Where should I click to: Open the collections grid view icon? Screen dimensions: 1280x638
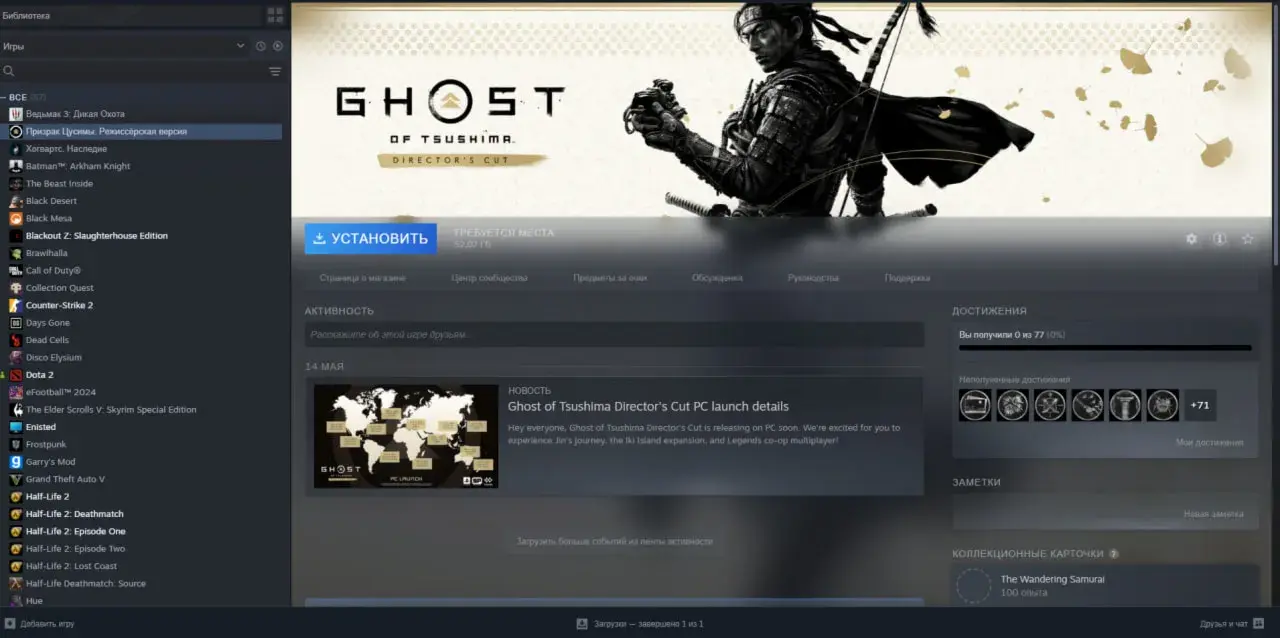click(275, 15)
